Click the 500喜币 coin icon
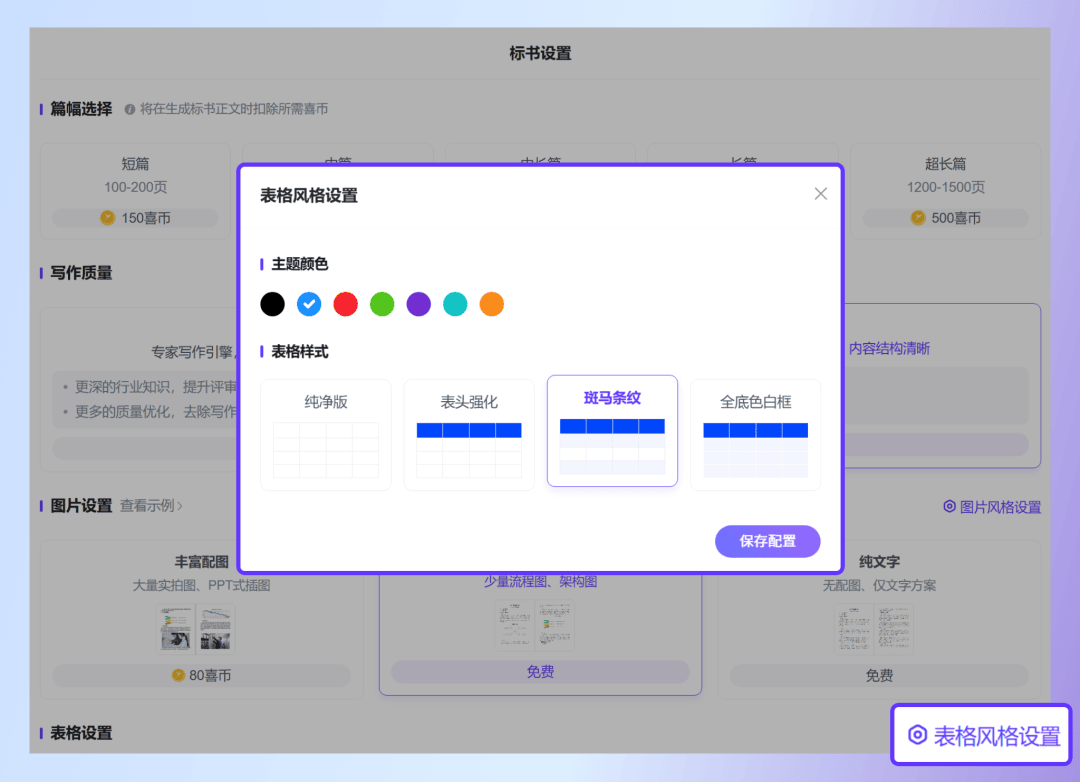 click(x=917, y=218)
